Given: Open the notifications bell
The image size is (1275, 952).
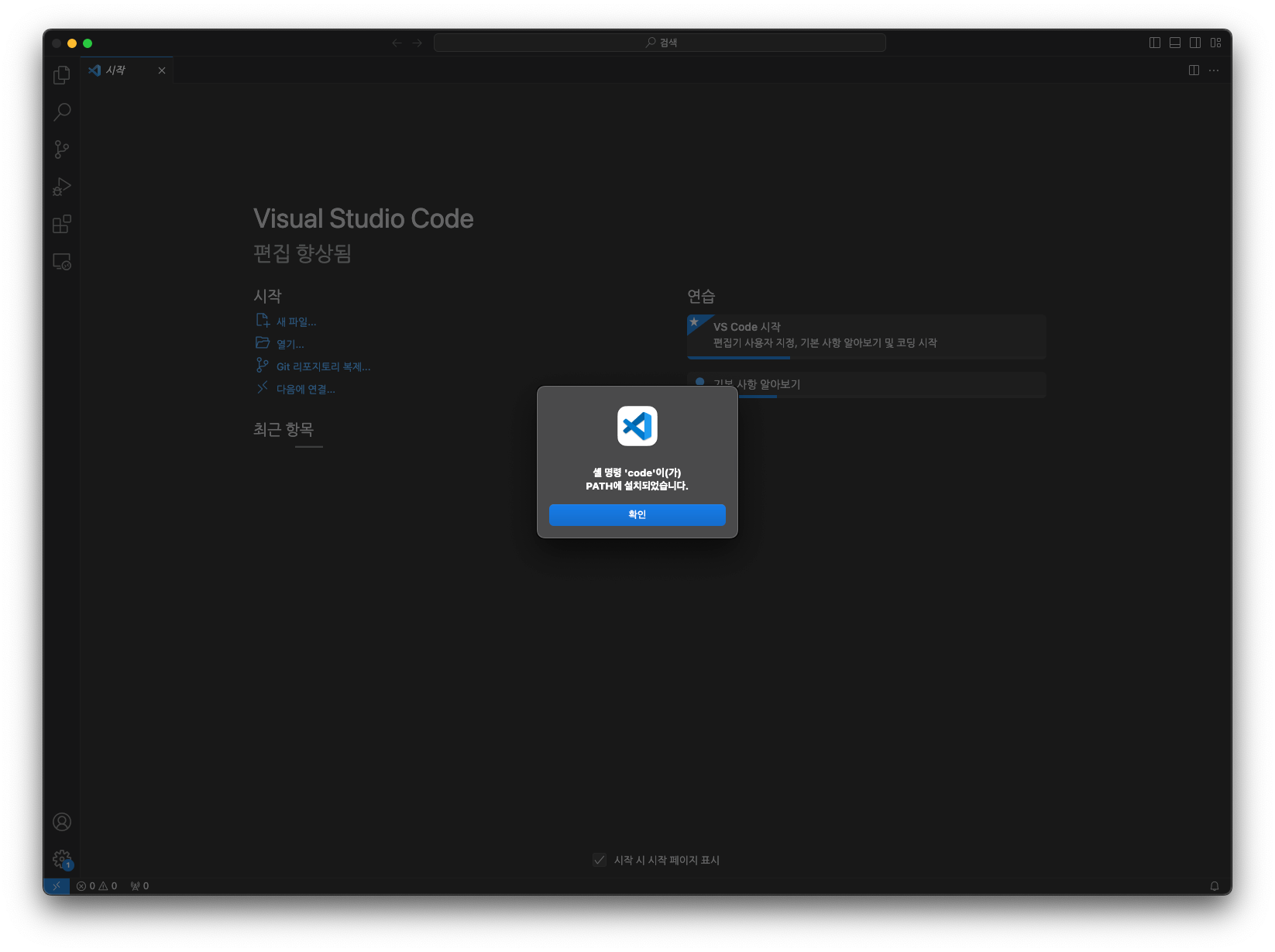Looking at the screenshot, I should tap(1215, 886).
